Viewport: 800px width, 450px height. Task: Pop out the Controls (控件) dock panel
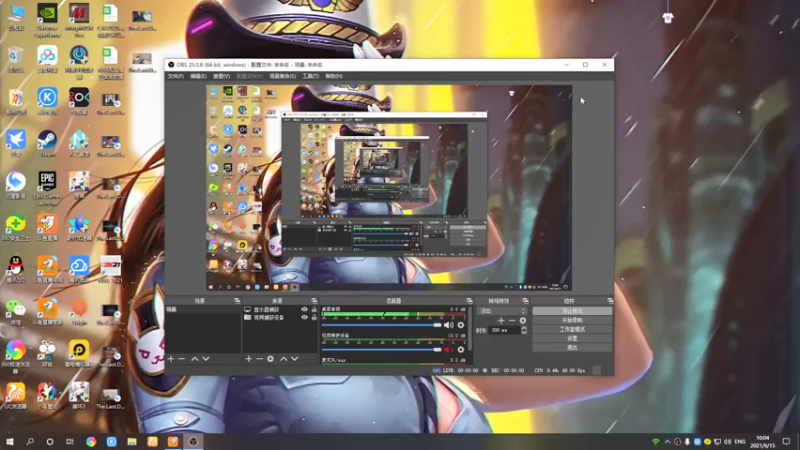point(610,301)
